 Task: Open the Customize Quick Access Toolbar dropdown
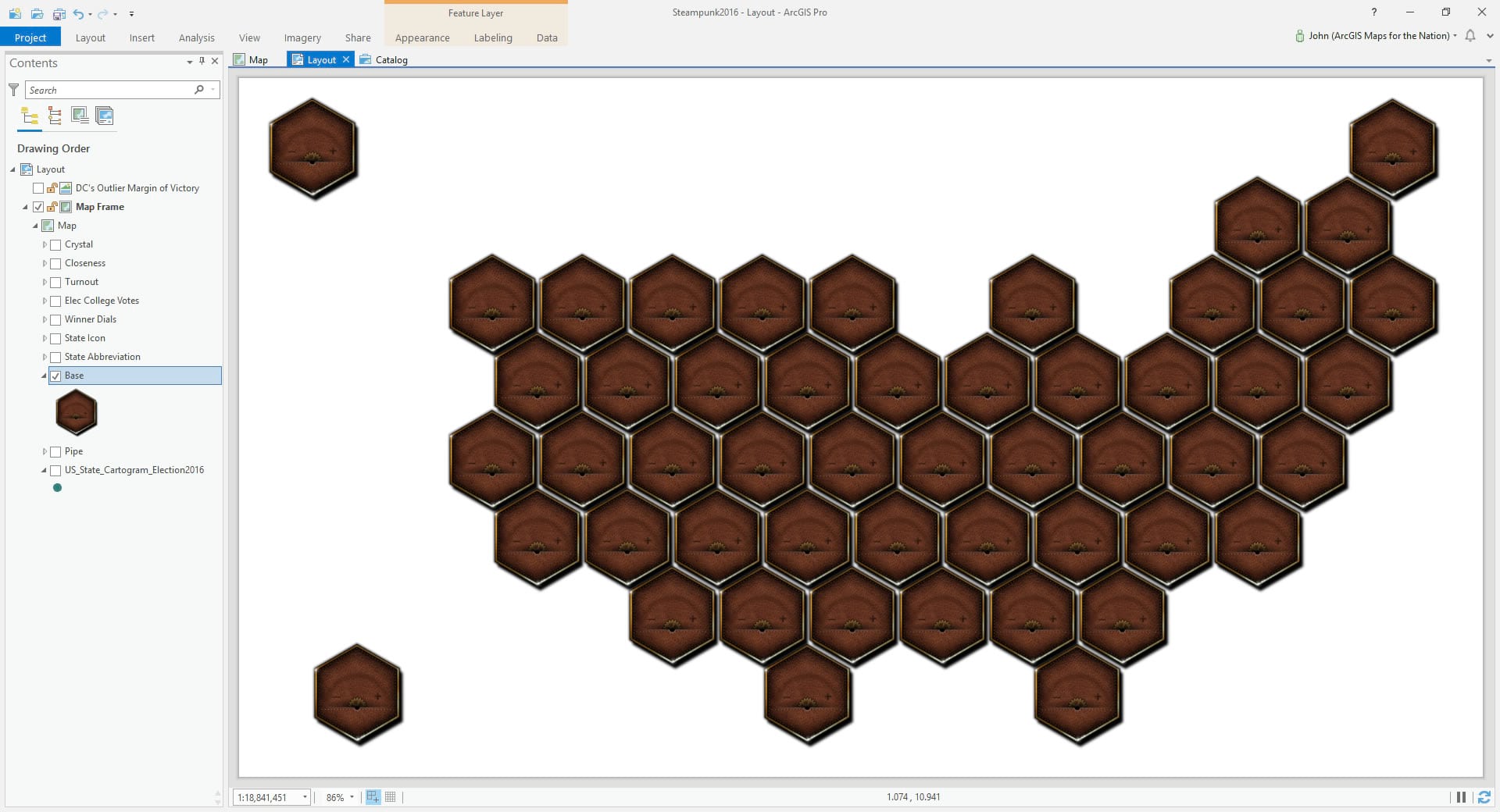(131, 14)
